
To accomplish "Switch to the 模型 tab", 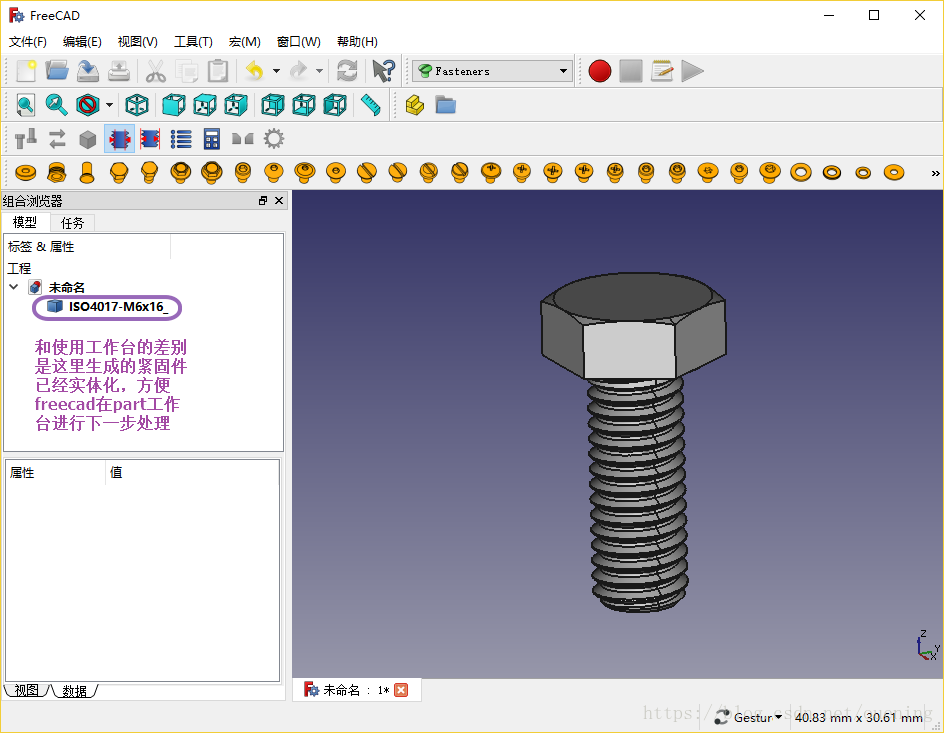I will tap(25, 223).
